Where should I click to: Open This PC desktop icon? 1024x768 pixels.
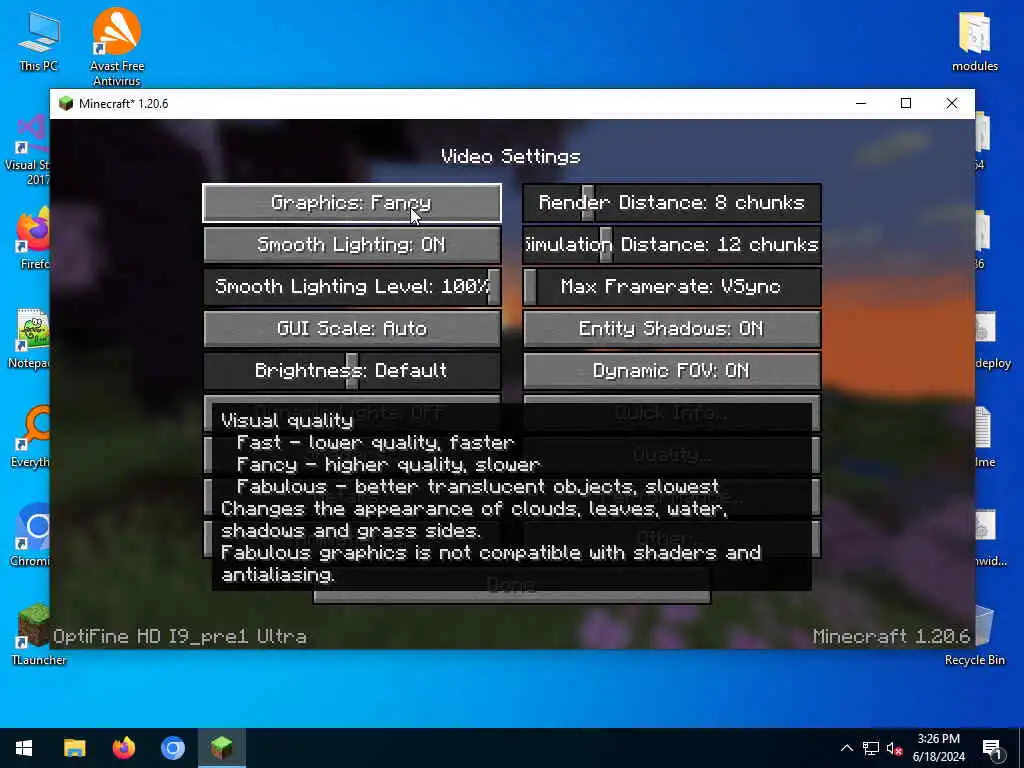[x=38, y=41]
